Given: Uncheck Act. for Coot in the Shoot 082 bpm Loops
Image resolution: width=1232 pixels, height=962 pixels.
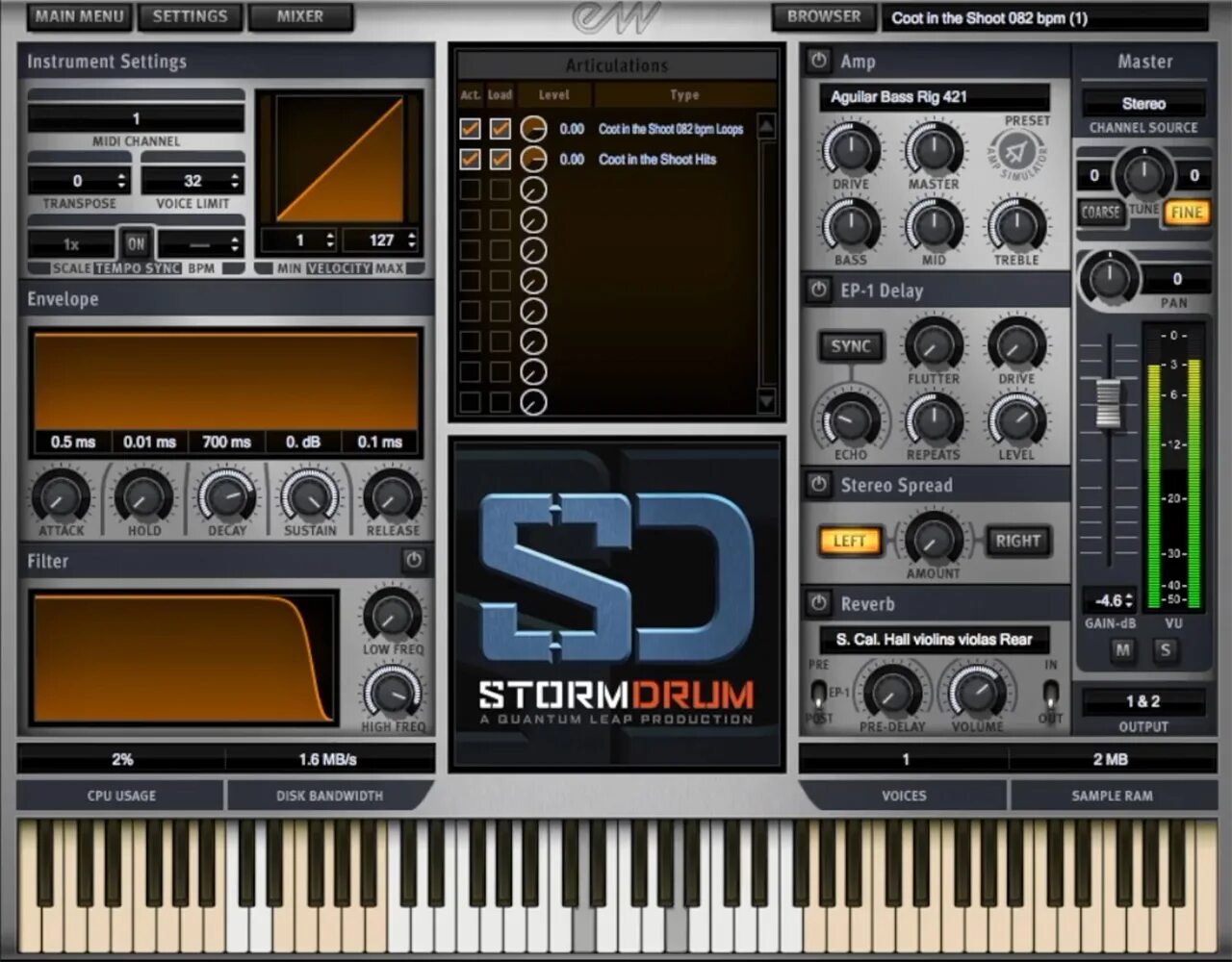Looking at the screenshot, I should [470, 129].
